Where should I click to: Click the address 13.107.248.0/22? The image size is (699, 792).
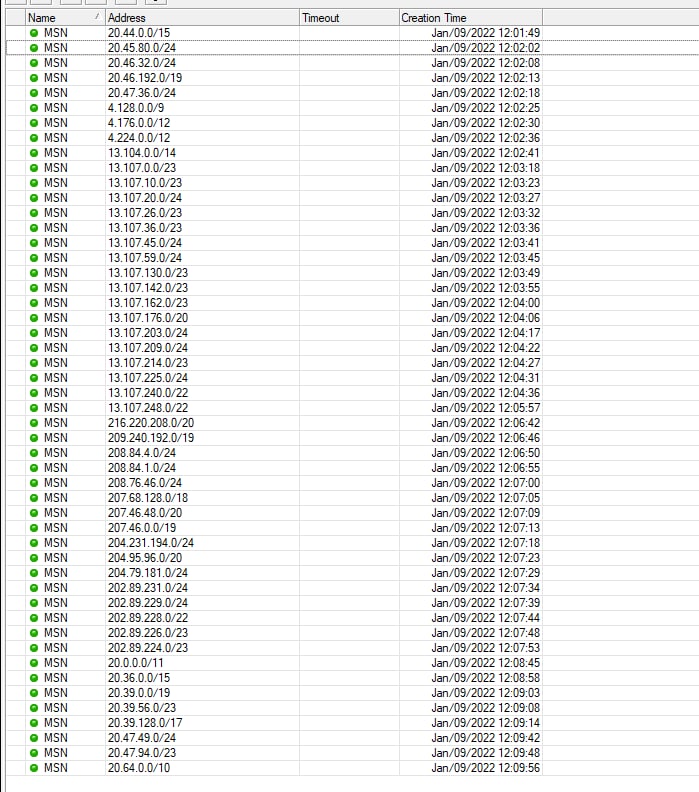click(x=148, y=408)
